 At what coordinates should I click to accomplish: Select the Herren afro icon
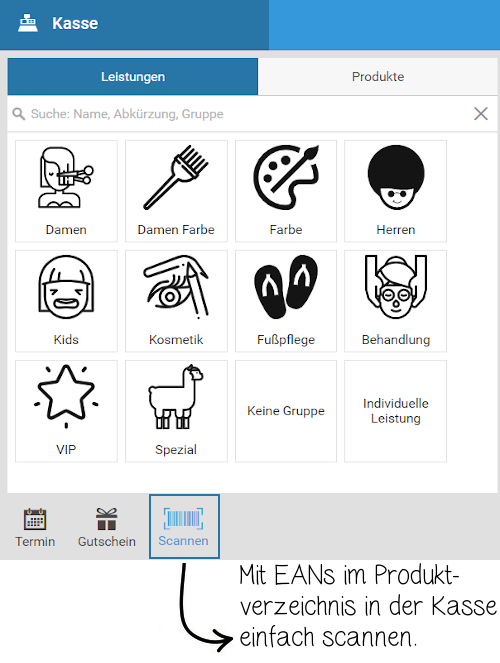click(396, 178)
